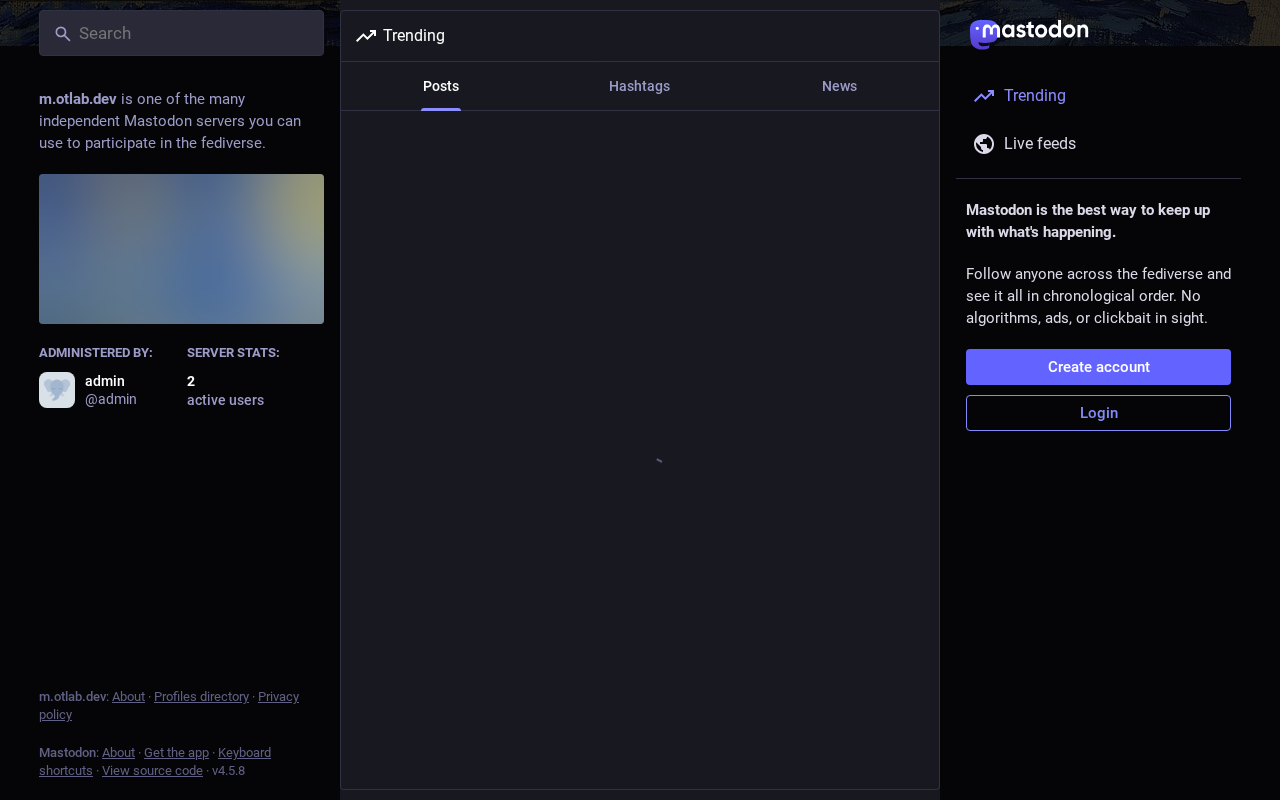The width and height of the screenshot is (1280, 800).
Task: Click the Trending column header title
Action: pyautogui.click(x=414, y=36)
